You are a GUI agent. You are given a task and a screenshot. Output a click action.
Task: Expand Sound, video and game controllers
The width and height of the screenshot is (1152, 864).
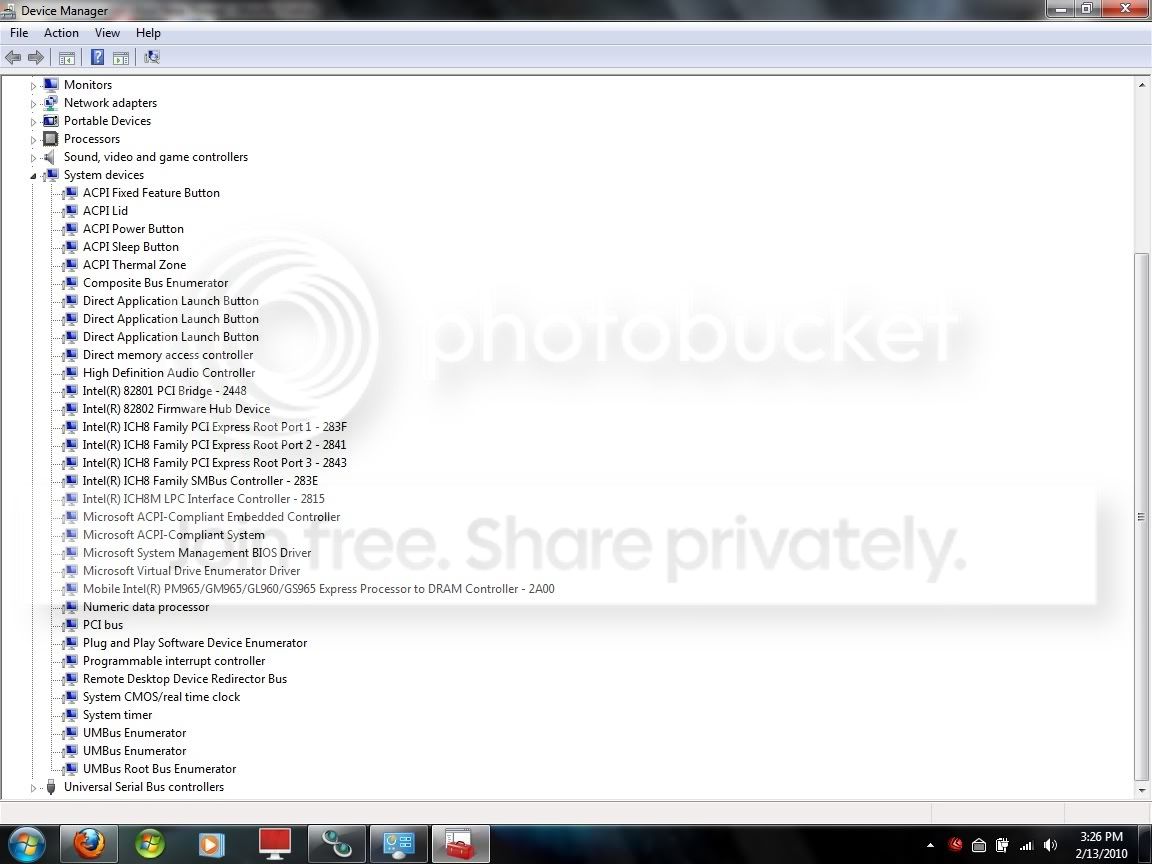[x=33, y=157]
